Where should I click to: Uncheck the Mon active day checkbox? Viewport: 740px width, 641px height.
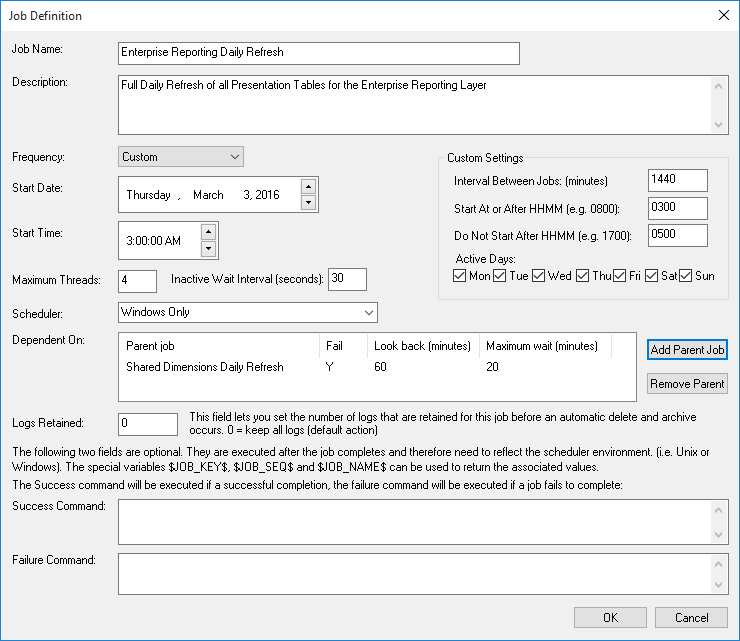[459, 276]
